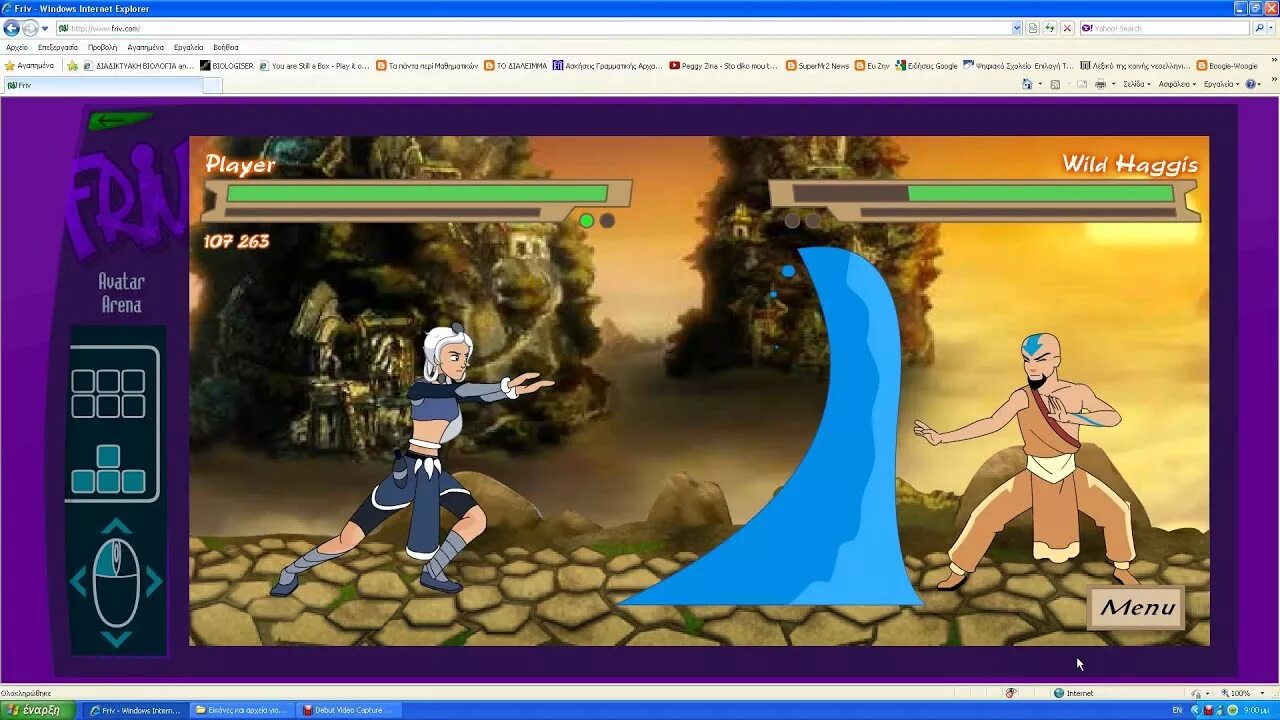The image size is (1280, 720).
Task: Click the search magnifier icon
Action: tap(1258, 28)
